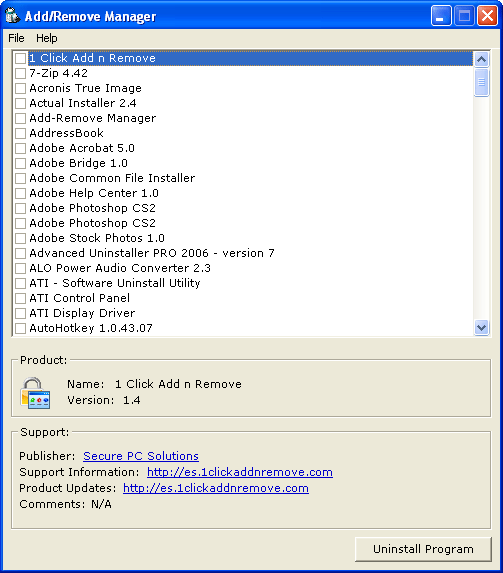
Task: Tick the 7-Zip 4.42 checkbox
Action: [20, 73]
